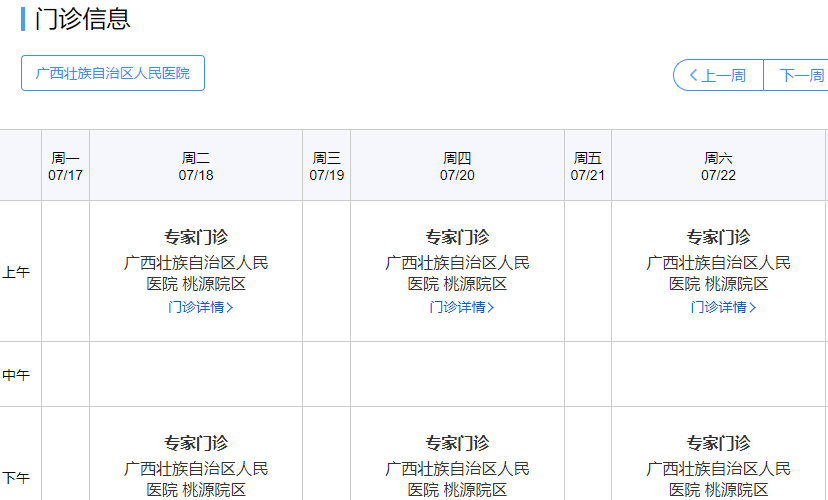
Task: Click 专家门诊 title in Tuesday morning cell
Action: coord(196,237)
